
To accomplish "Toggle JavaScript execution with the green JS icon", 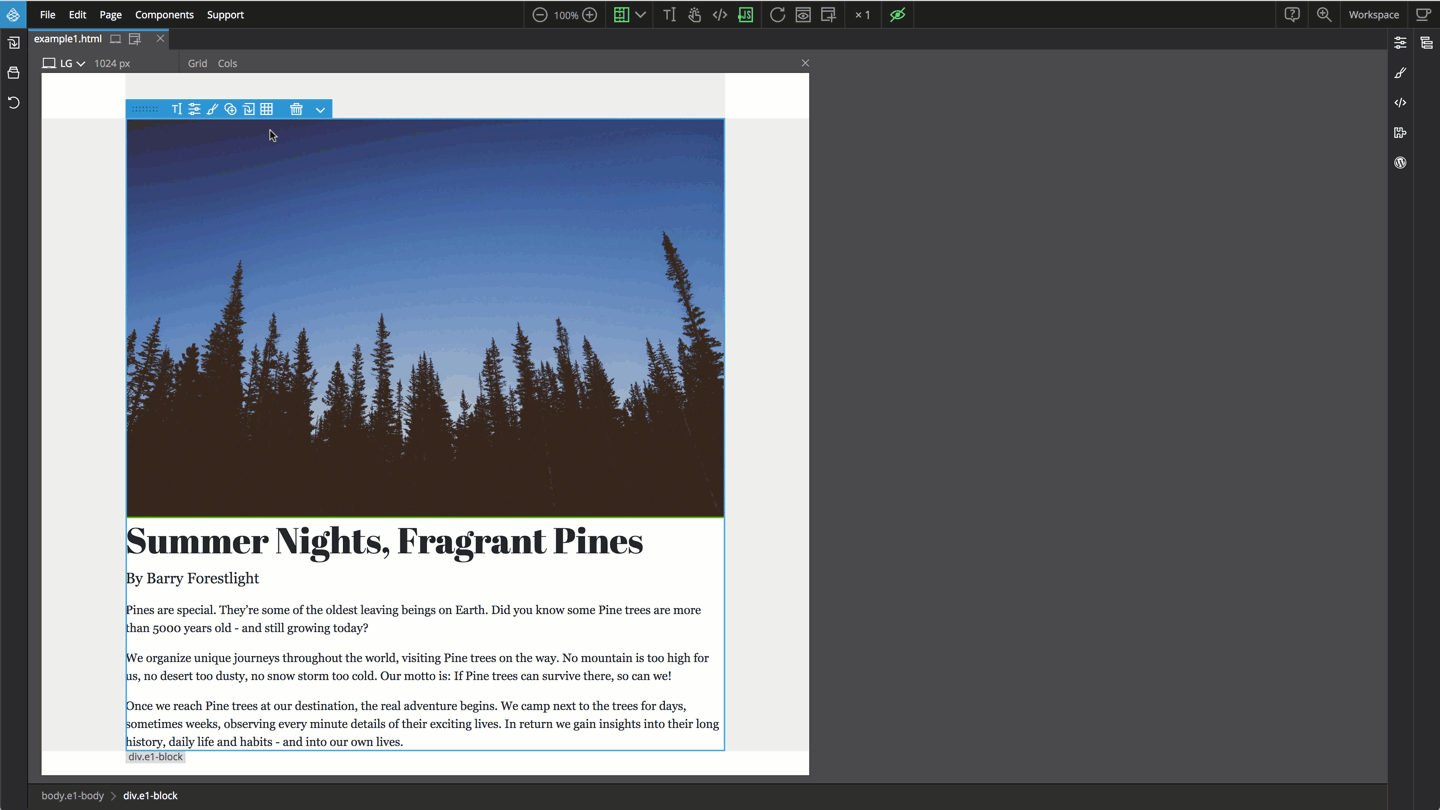I will pyautogui.click(x=745, y=14).
